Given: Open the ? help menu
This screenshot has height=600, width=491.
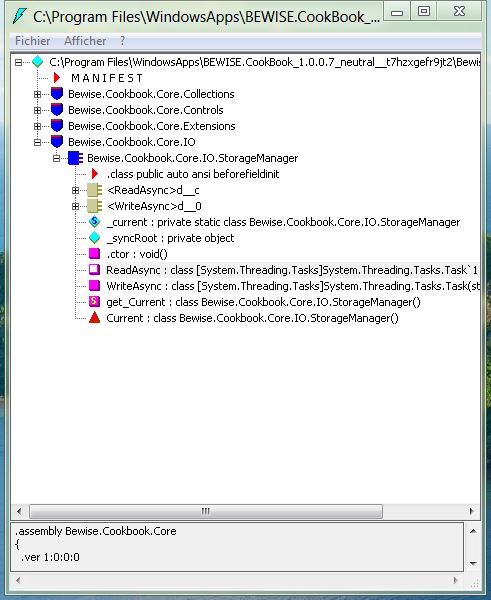Looking at the screenshot, I should click(x=122, y=41).
